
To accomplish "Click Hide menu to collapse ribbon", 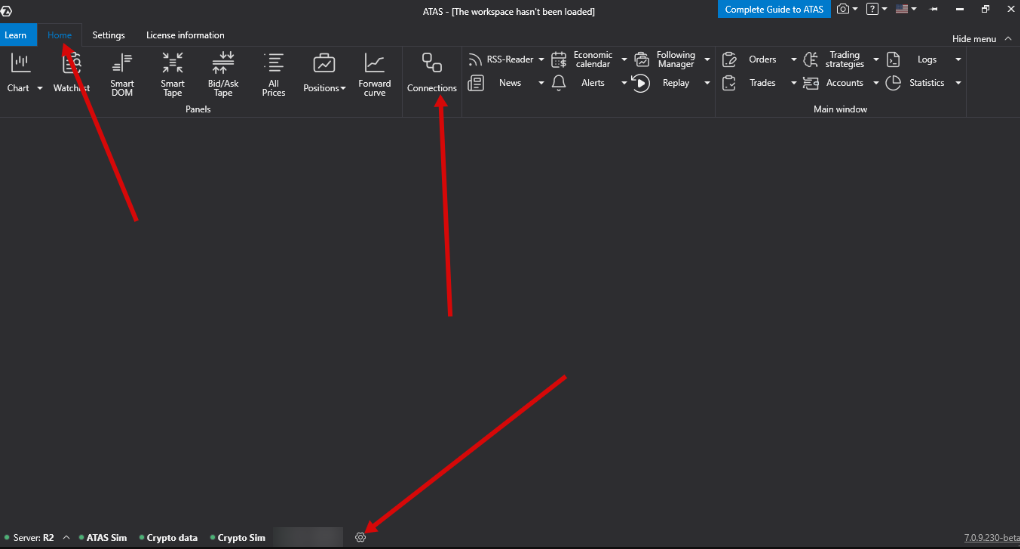I will tap(982, 38).
